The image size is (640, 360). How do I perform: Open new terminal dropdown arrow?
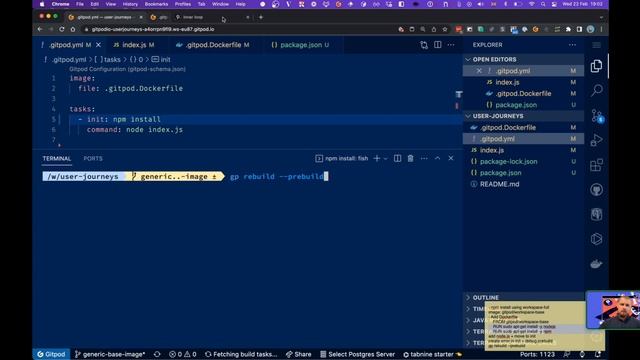click(x=386, y=158)
